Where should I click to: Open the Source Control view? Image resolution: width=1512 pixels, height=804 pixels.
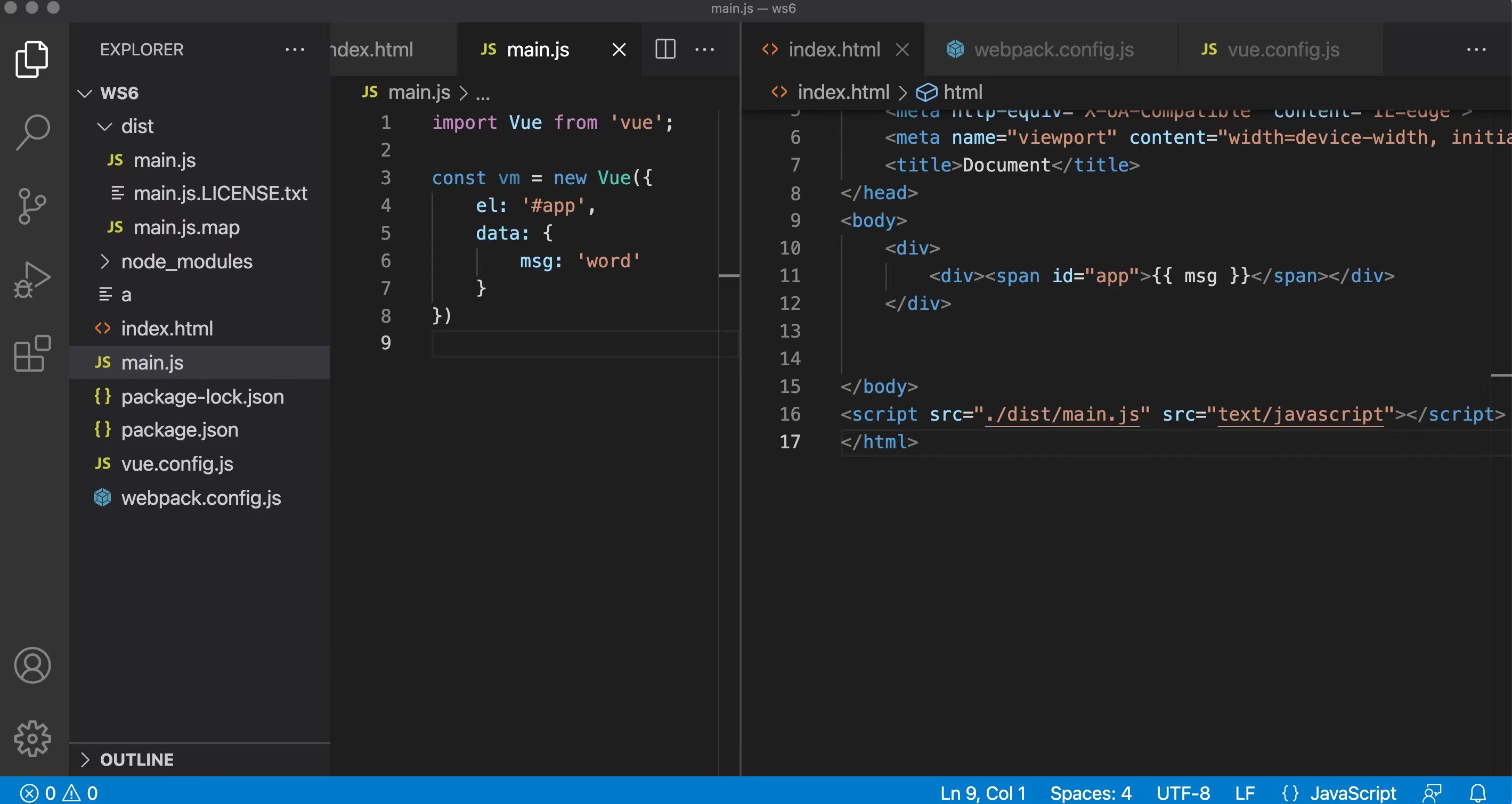32,206
